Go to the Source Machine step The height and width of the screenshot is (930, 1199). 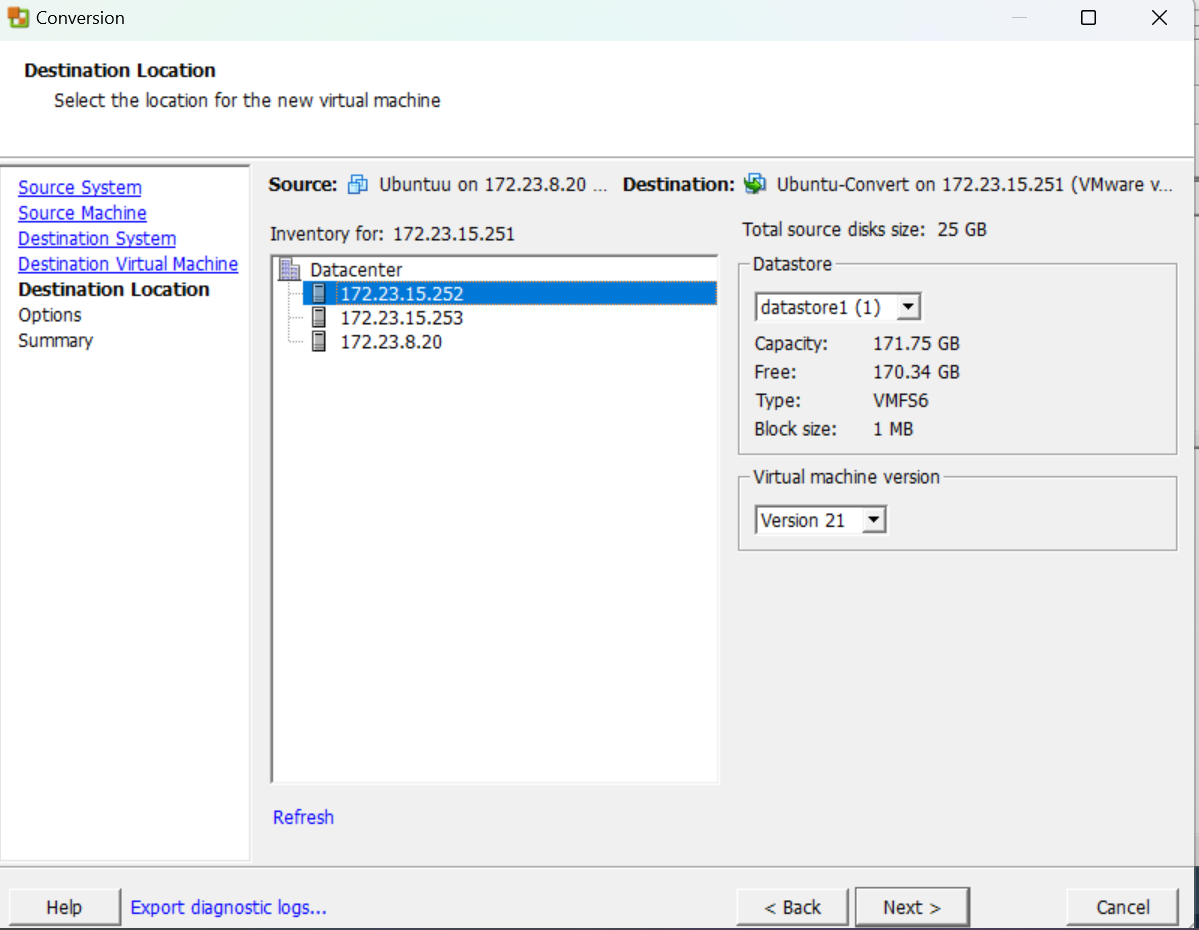82,213
